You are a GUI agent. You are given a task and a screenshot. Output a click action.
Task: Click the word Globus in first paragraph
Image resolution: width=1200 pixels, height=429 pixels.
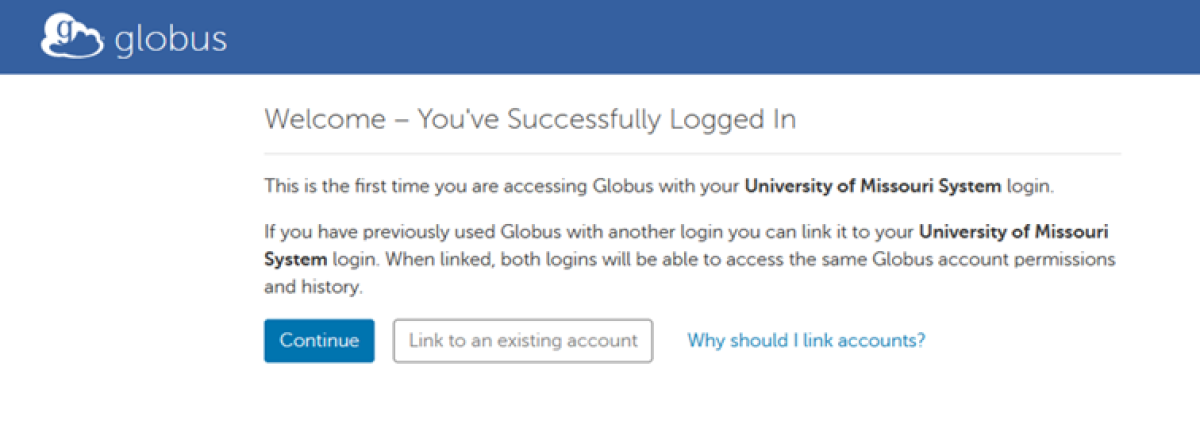(x=621, y=185)
